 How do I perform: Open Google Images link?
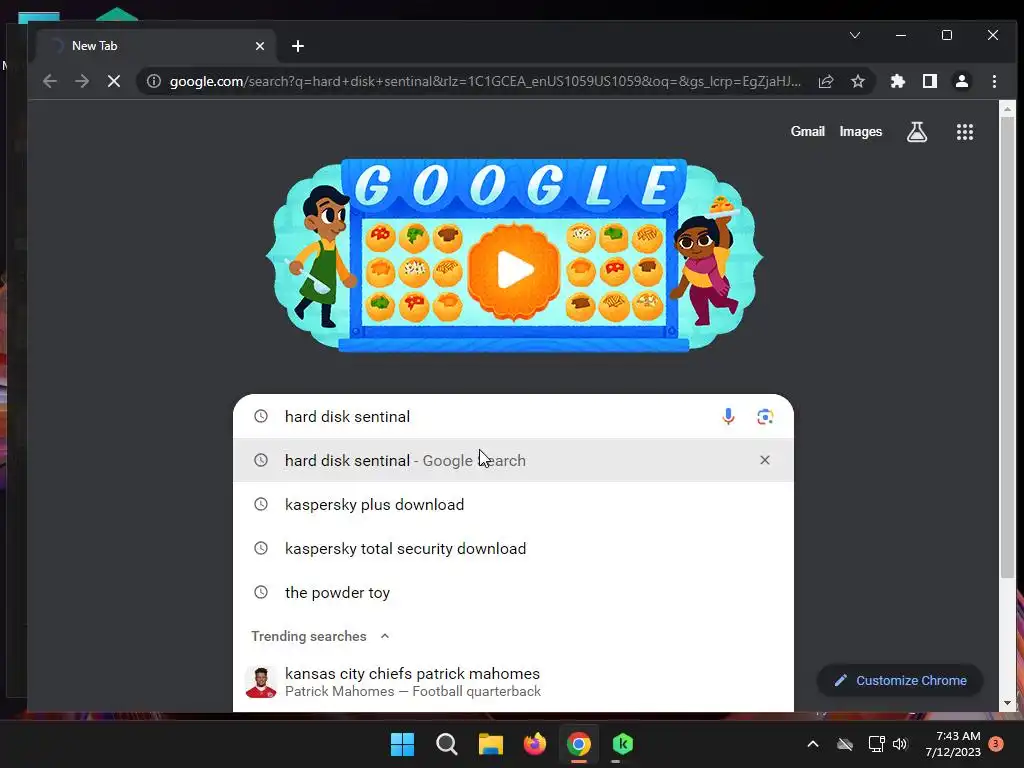(861, 131)
